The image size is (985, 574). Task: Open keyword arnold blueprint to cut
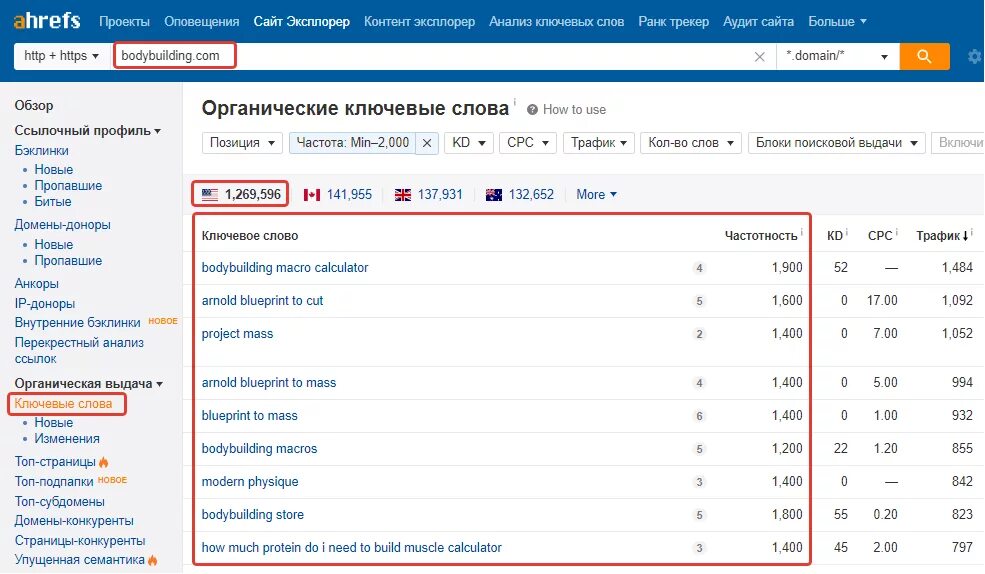(x=262, y=301)
